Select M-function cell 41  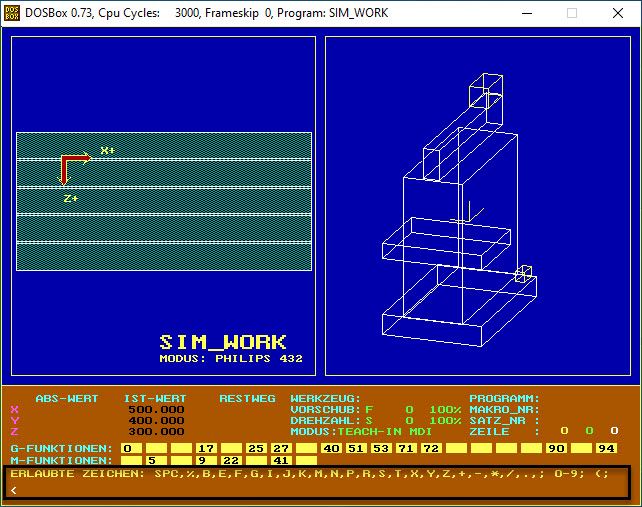[x=281, y=460]
